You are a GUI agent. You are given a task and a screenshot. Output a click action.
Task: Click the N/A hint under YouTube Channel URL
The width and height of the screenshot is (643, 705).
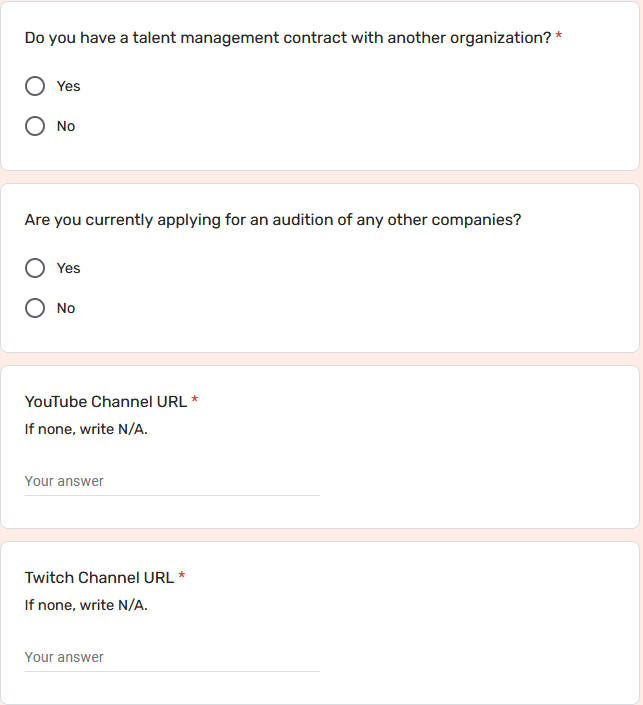coord(86,429)
